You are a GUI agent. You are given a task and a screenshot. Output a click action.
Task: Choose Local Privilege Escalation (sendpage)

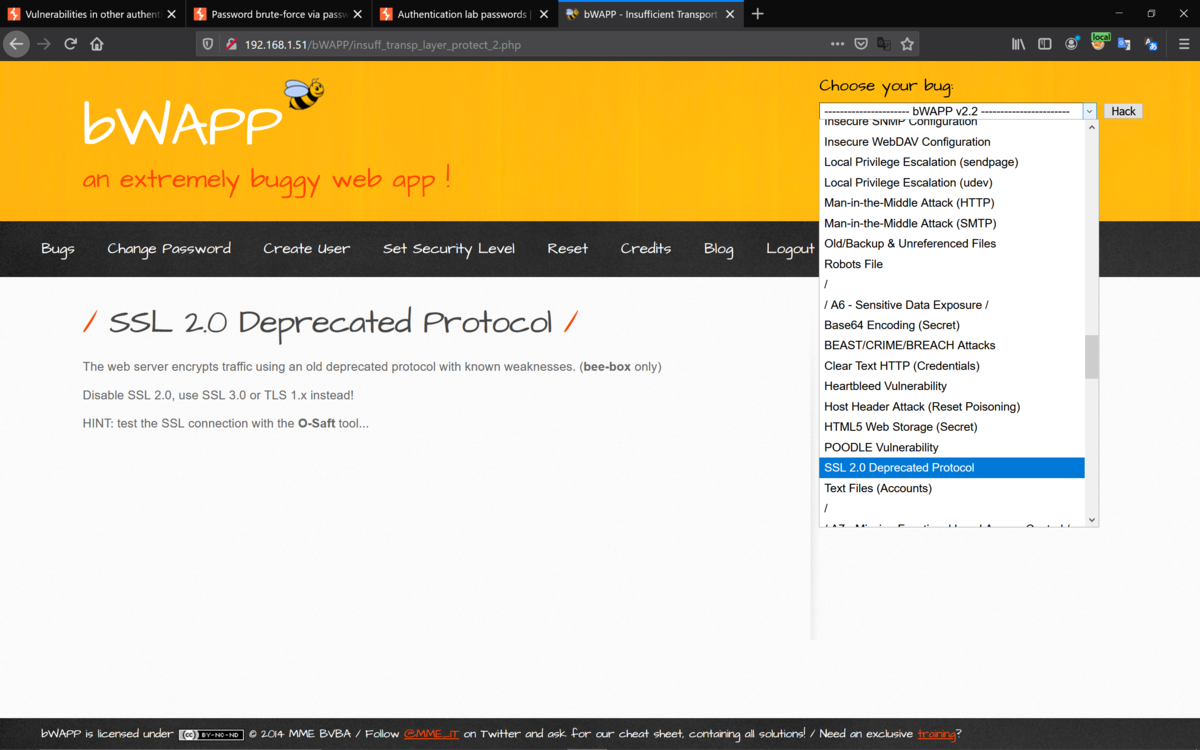[951, 162]
